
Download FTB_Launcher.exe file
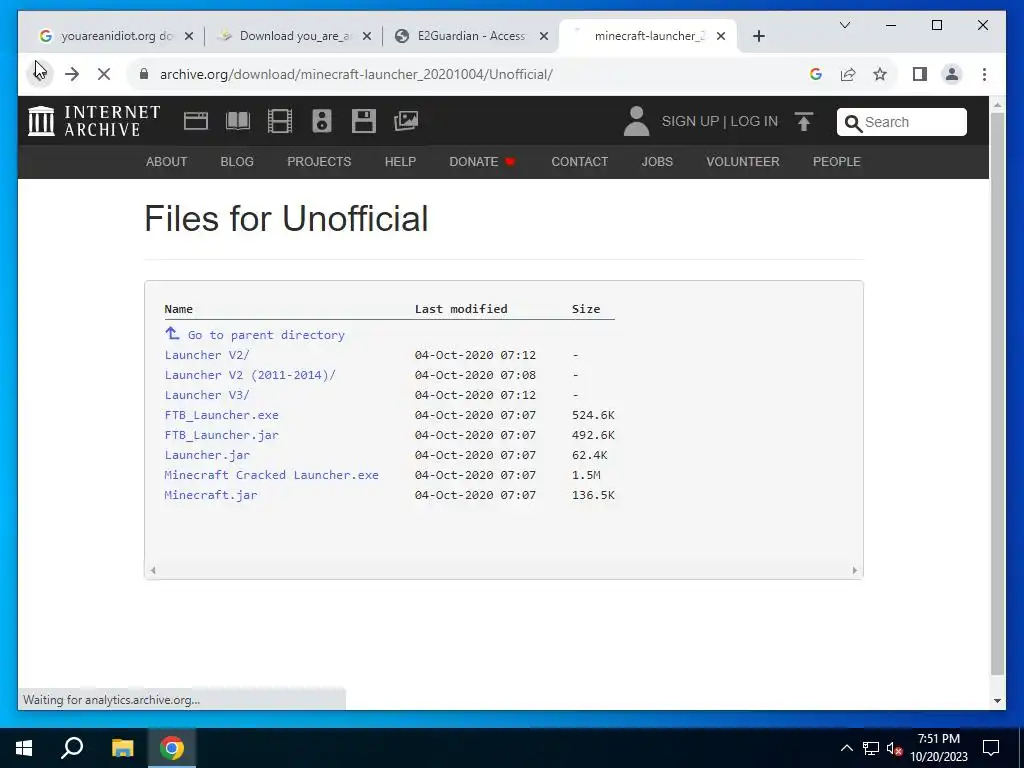(221, 415)
